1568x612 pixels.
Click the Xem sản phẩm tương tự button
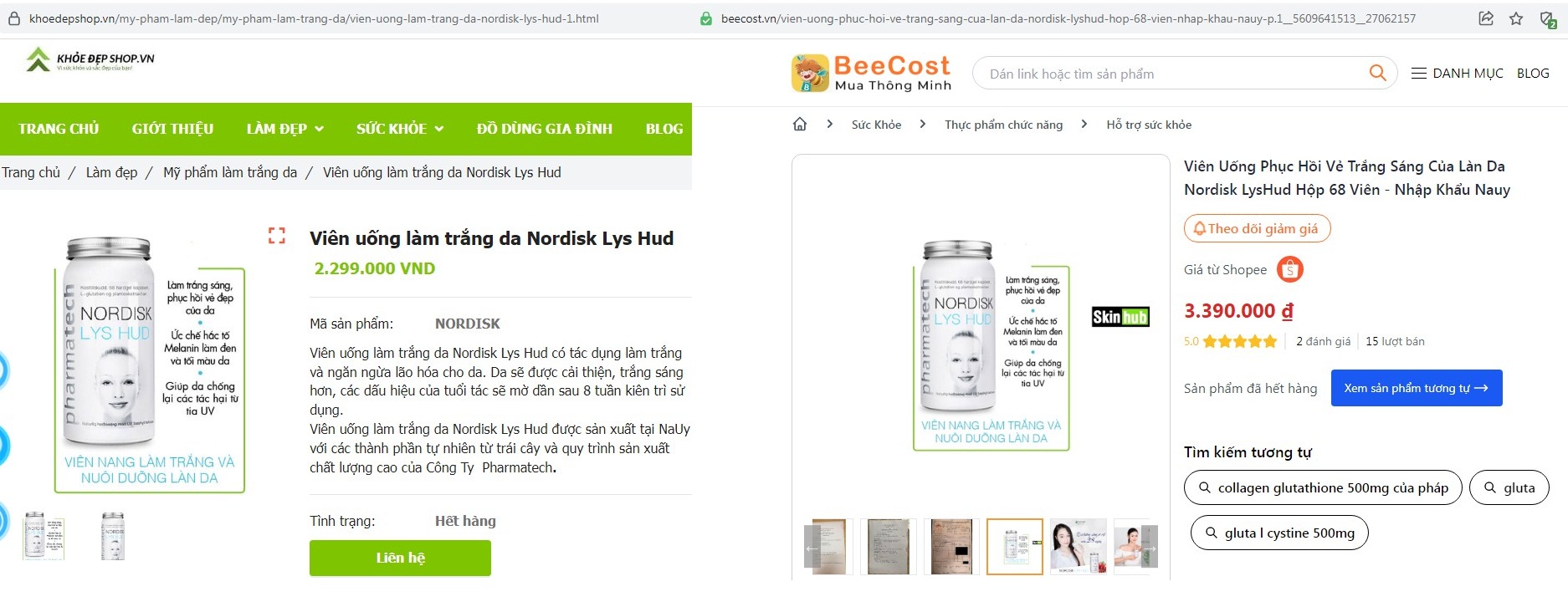[x=1416, y=388]
